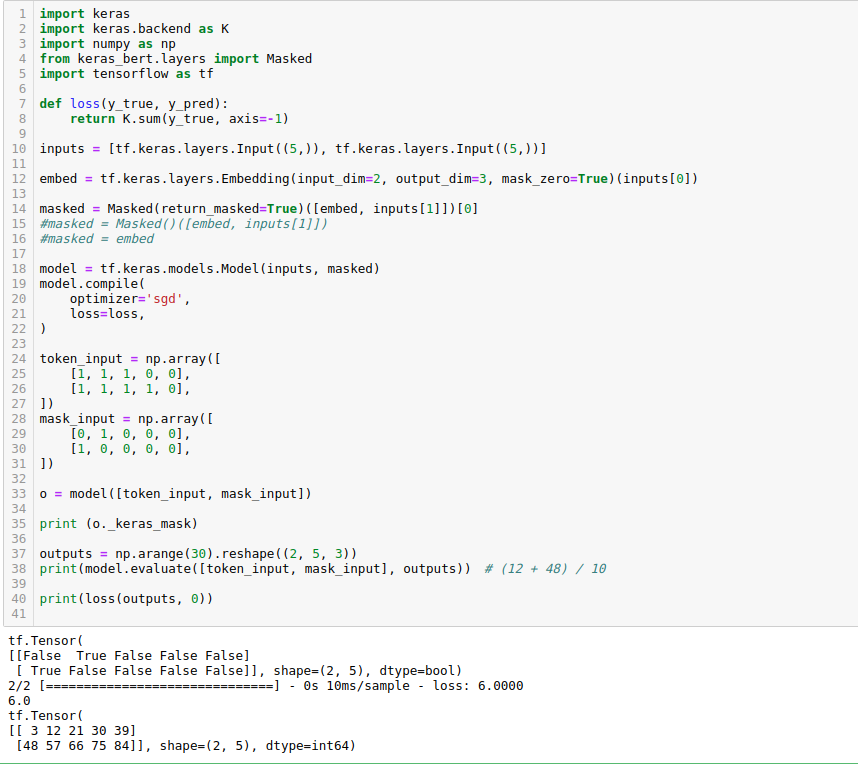The width and height of the screenshot is (858, 767).
Task: Click array row '[1, 0, 0, 0, 0],'
Action: point(130,449)
